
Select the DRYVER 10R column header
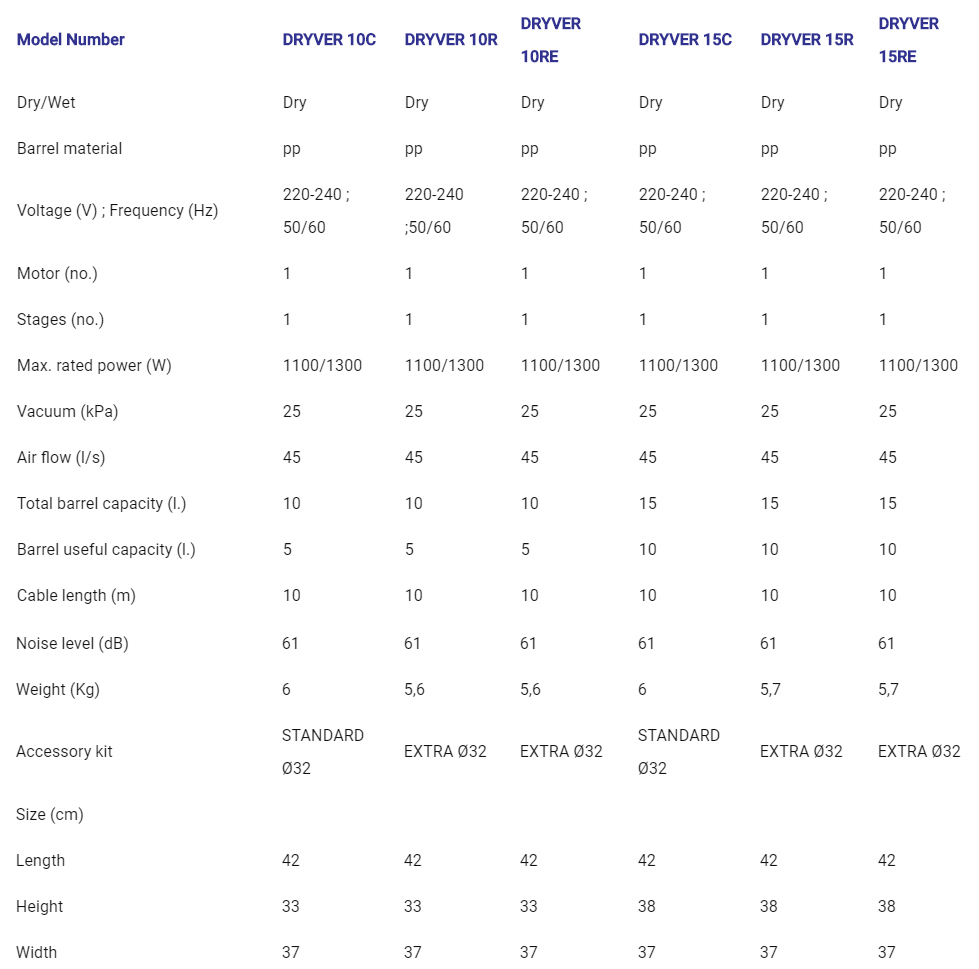pyautogui.click(x=451, y=40)
